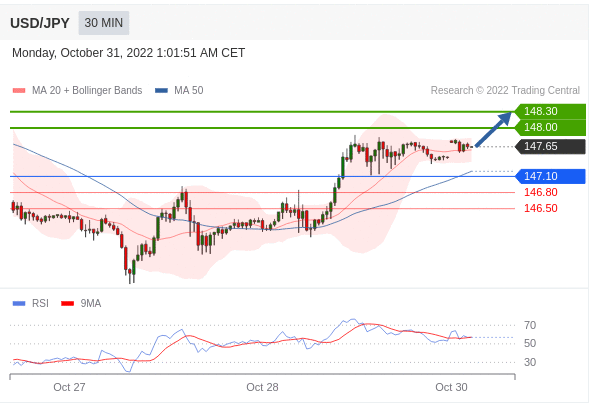Click the RSI 30 level label
This screenshot has width=593, height=408.
[x=530, y=362]
